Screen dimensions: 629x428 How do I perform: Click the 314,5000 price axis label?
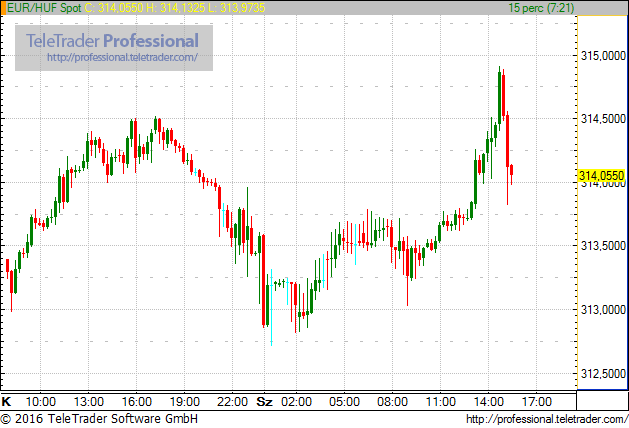603,118
